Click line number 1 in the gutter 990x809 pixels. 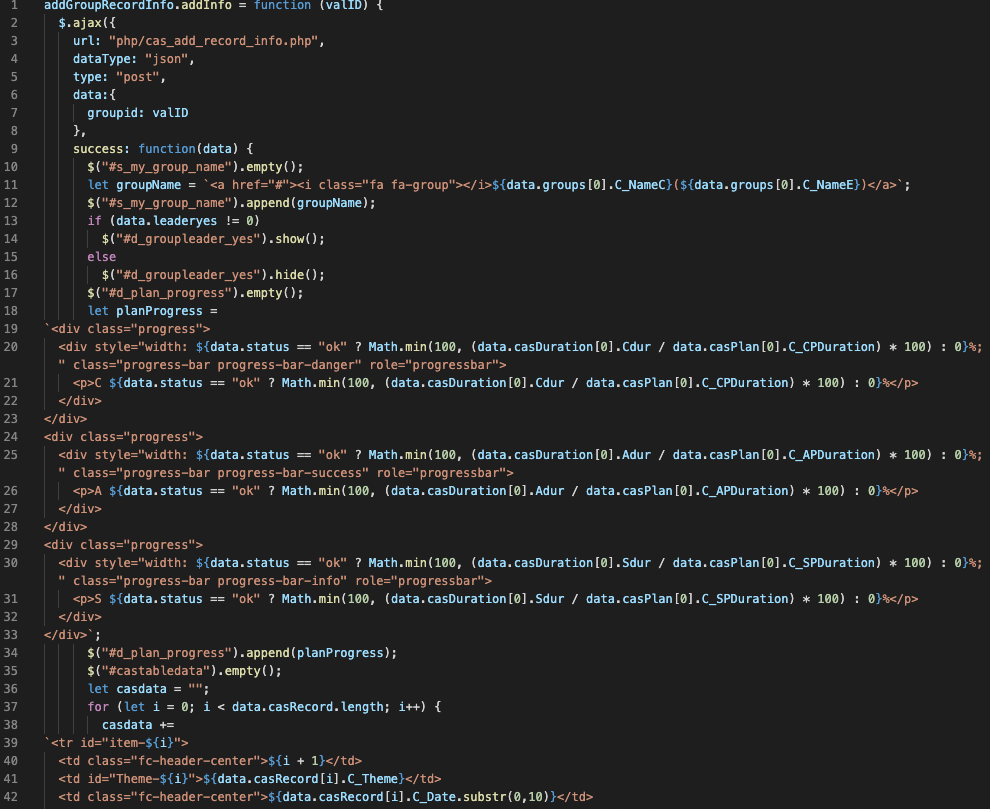pyautogui.click(x=14, y=6)
